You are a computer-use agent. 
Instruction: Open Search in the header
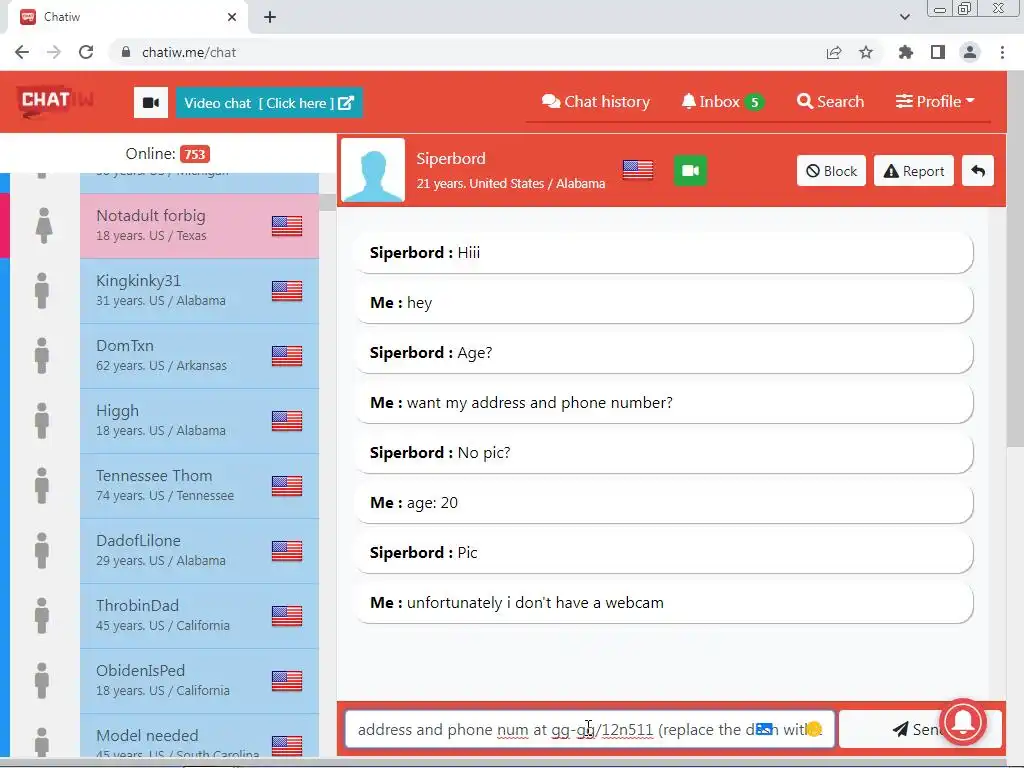coord(830,102)
